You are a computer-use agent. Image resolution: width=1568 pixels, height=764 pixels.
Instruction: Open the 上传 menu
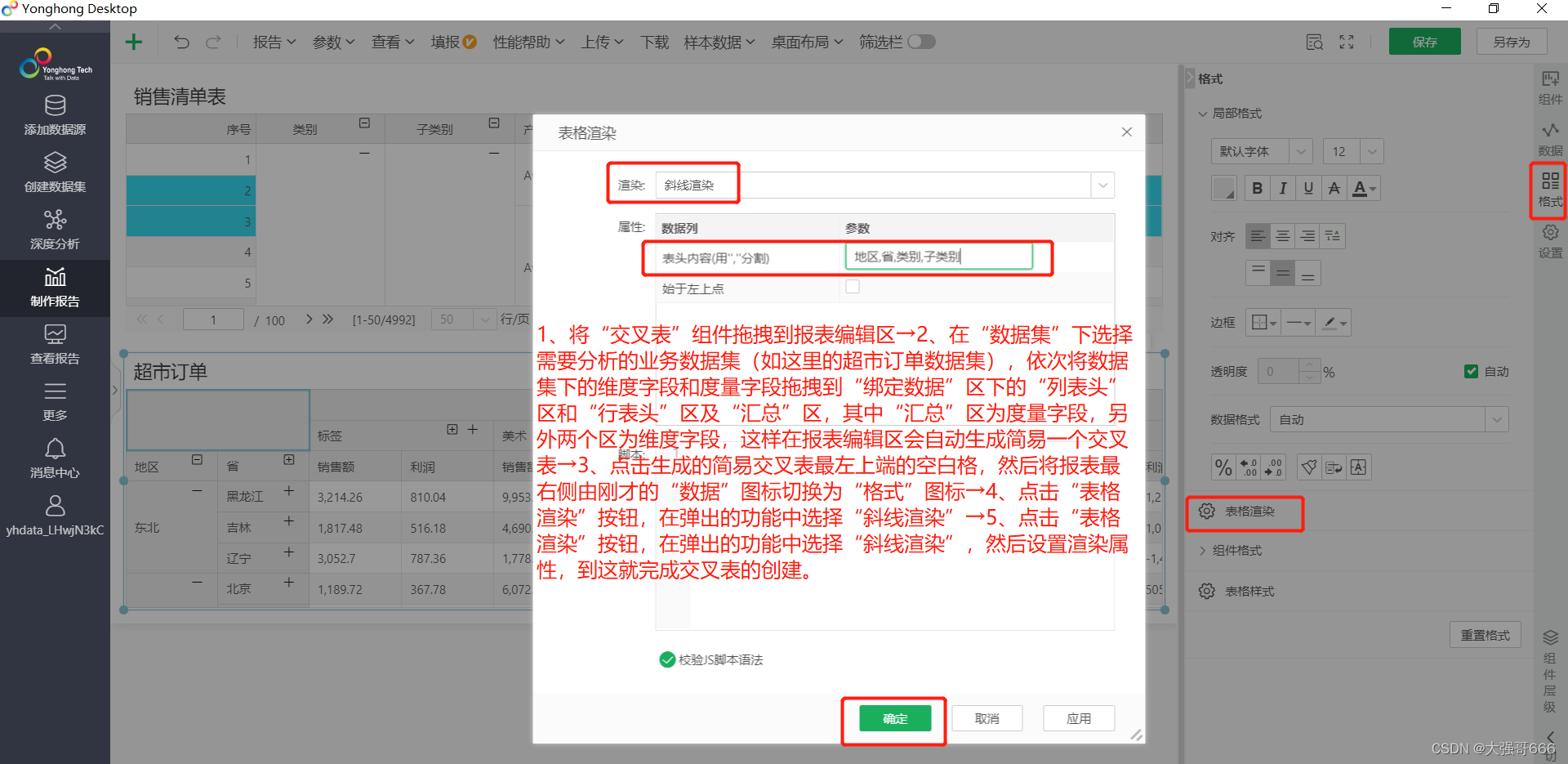[x=603, y=42]
